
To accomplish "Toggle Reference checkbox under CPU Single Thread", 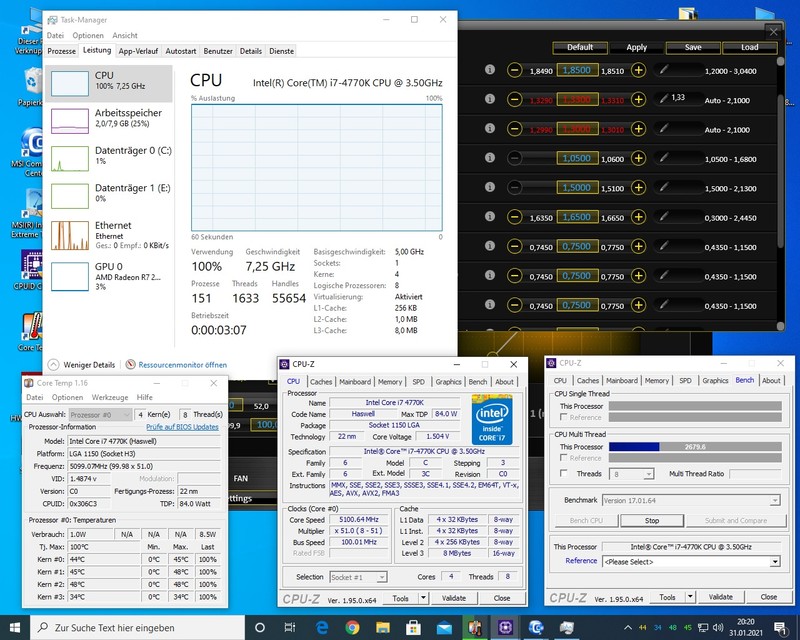I will (x=564, y=417).
